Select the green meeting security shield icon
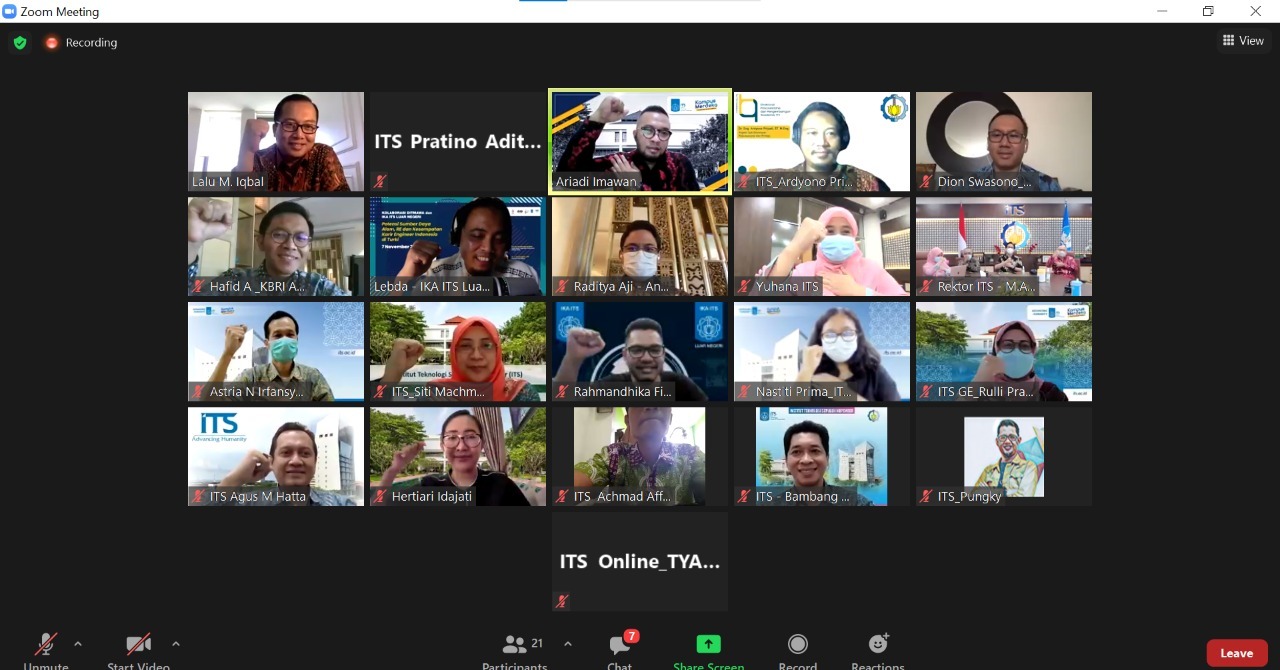Image resolution: width=1280 pixels, height=670 pixels. [x=19, y=42]
